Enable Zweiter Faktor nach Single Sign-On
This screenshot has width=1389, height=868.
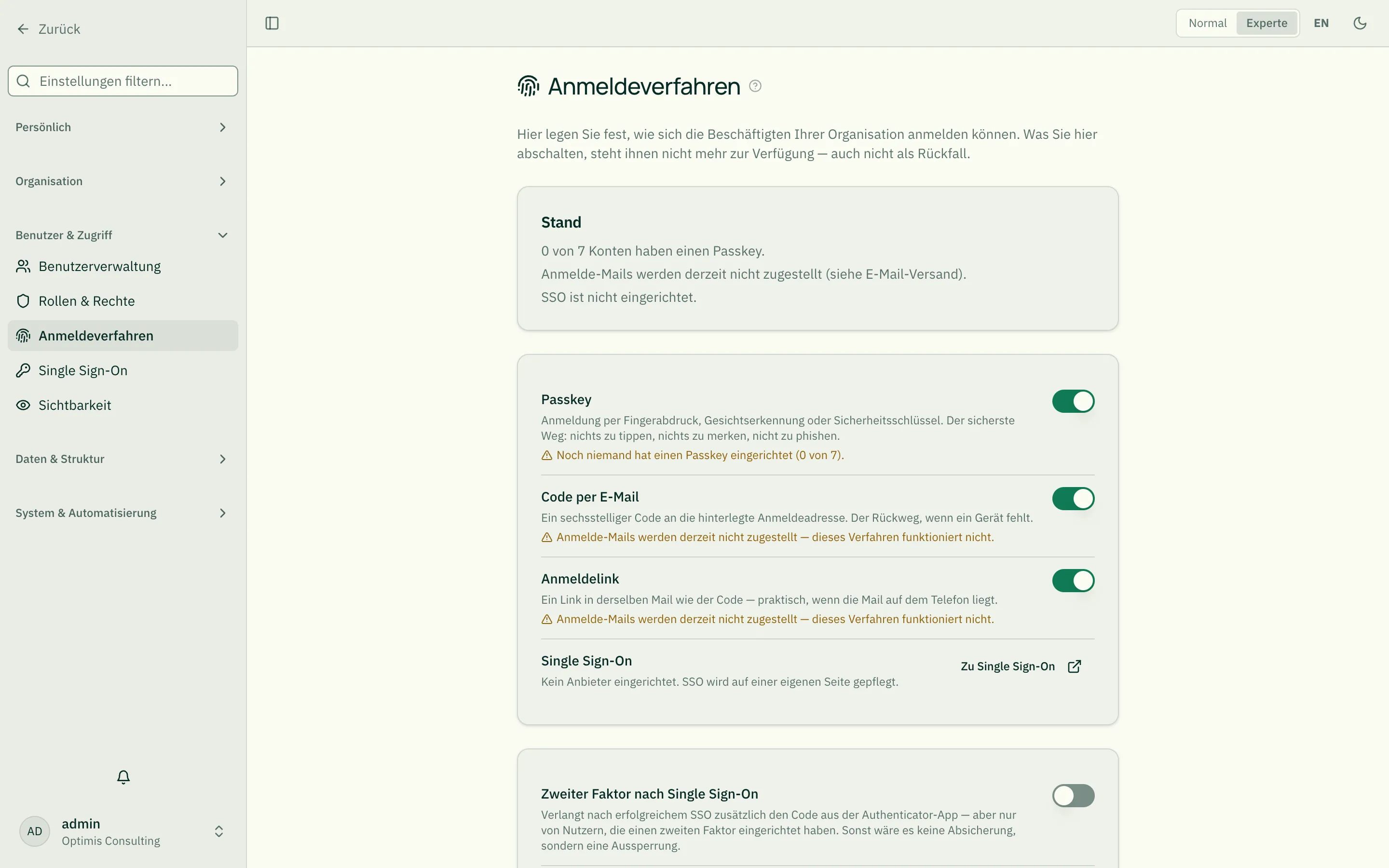coord(1073,796)
